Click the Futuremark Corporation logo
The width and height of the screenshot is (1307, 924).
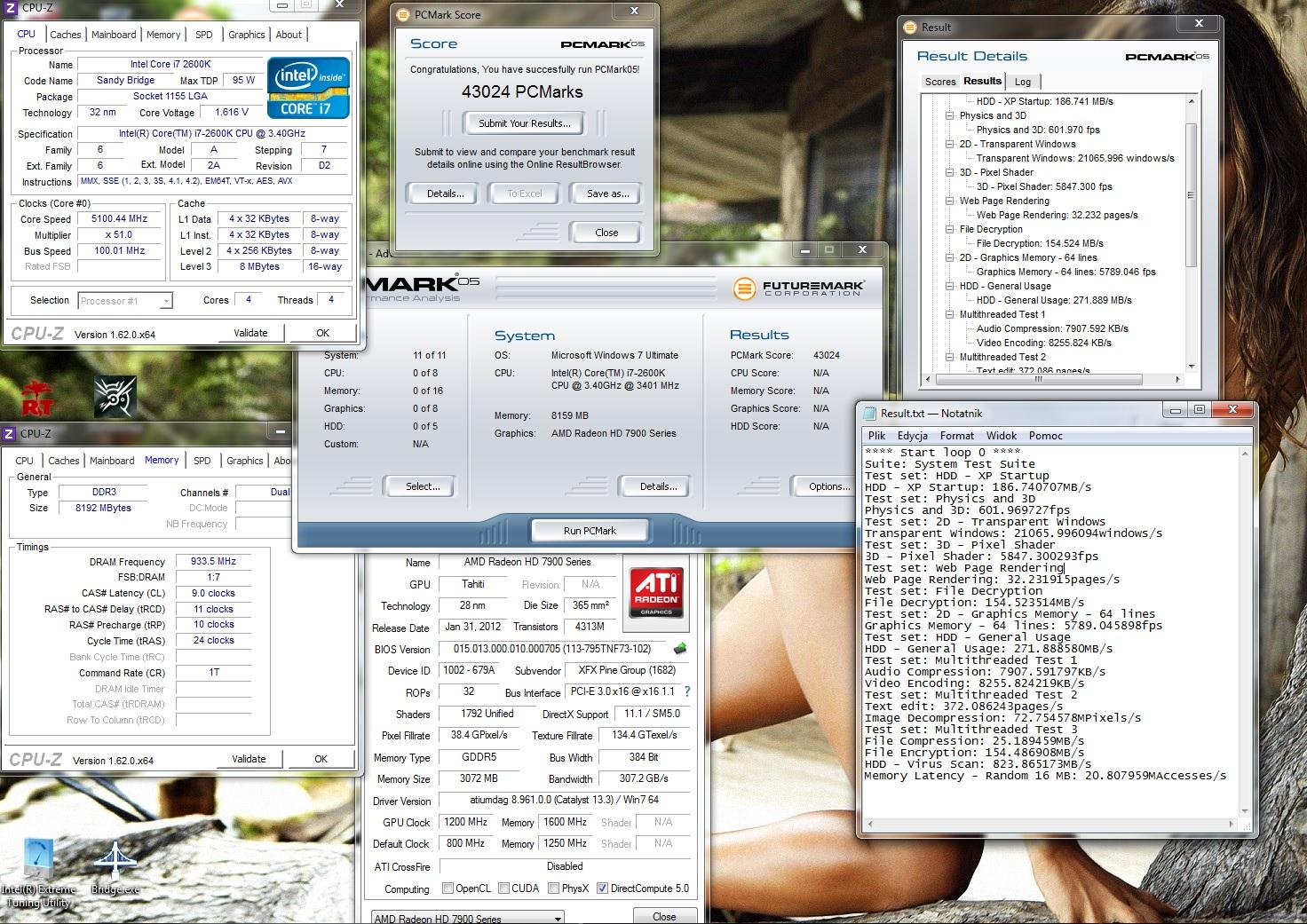tap(798, 288)
